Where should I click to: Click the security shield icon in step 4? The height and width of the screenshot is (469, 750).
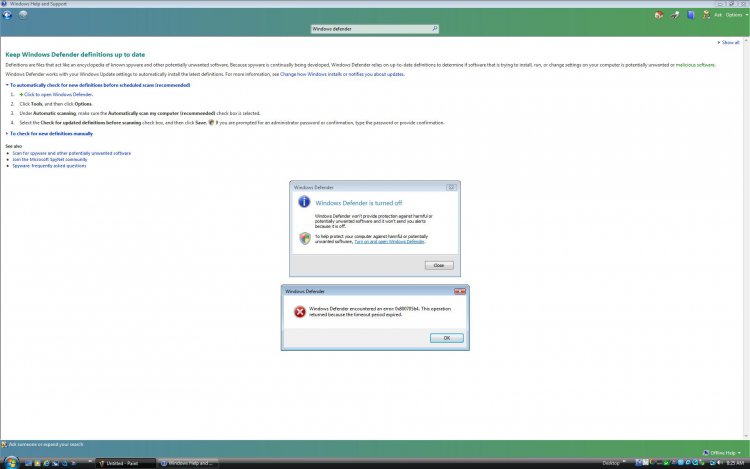(x=211, y=122)
